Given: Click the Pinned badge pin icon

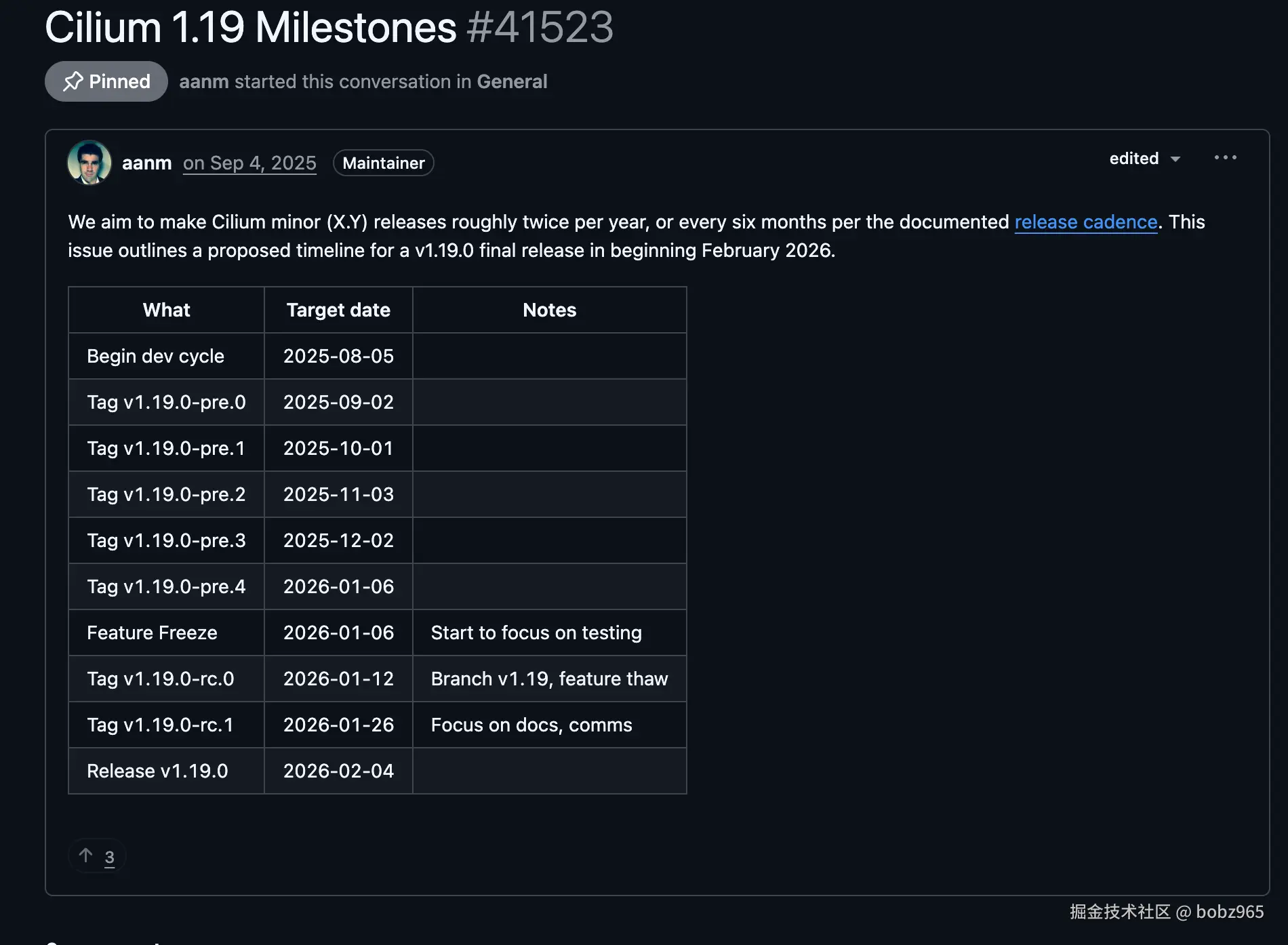Looking at the screenshot, I should (x=73, y=81).
